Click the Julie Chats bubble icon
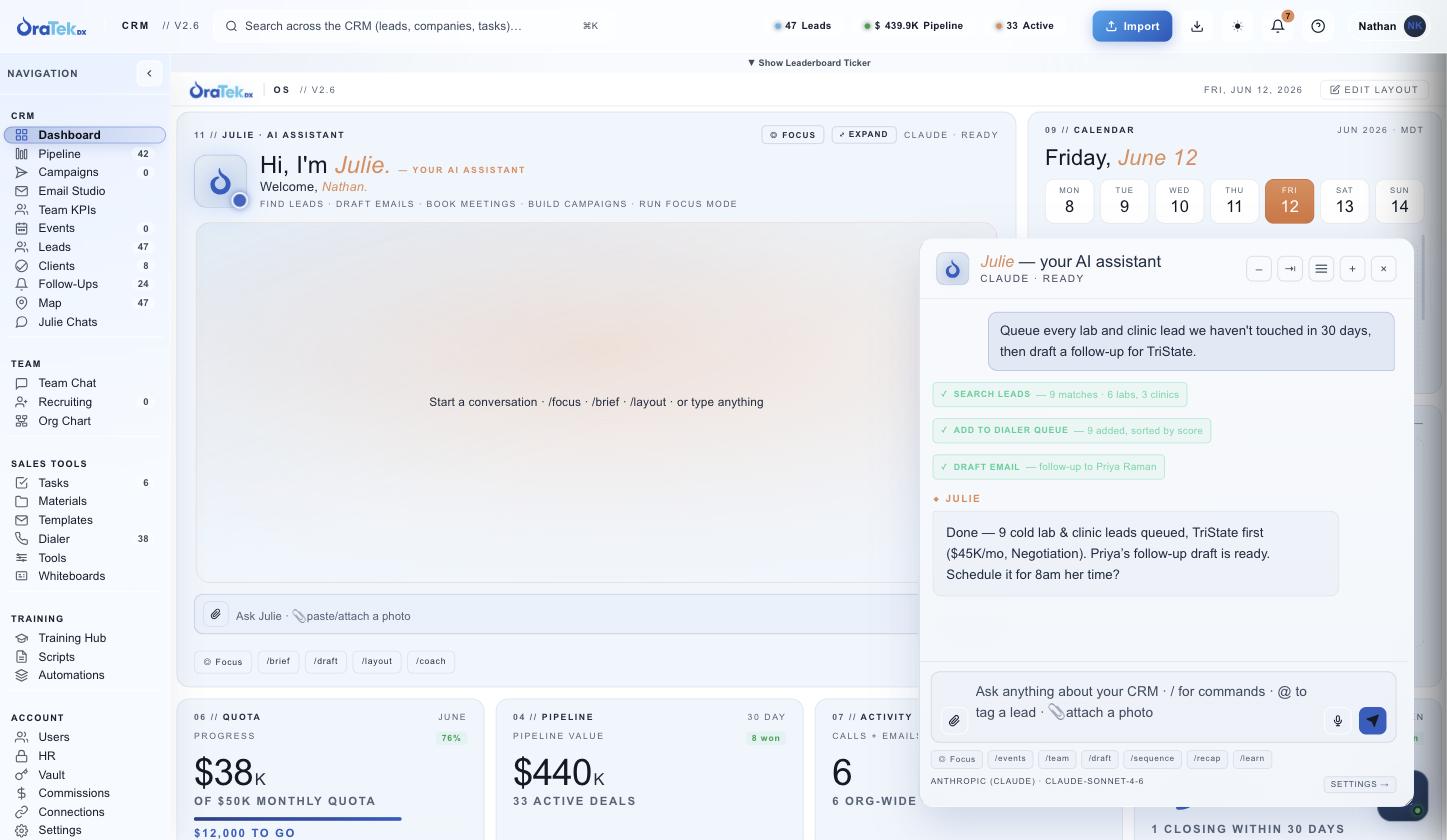 click(21, 322)
